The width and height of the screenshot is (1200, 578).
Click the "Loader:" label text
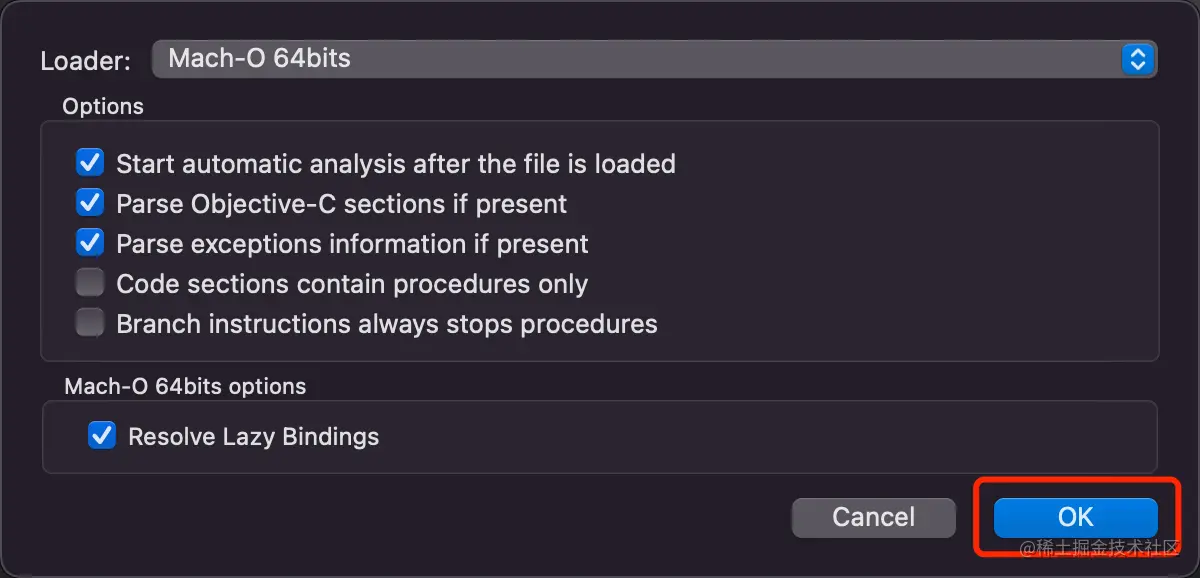pyautogui.click(x=85, y=61)
